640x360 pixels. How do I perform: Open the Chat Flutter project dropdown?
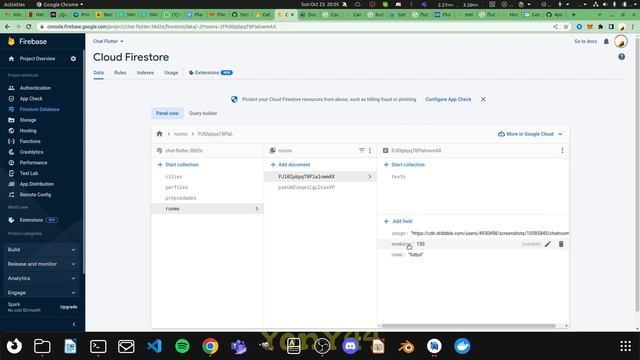(x=108, y=41)
